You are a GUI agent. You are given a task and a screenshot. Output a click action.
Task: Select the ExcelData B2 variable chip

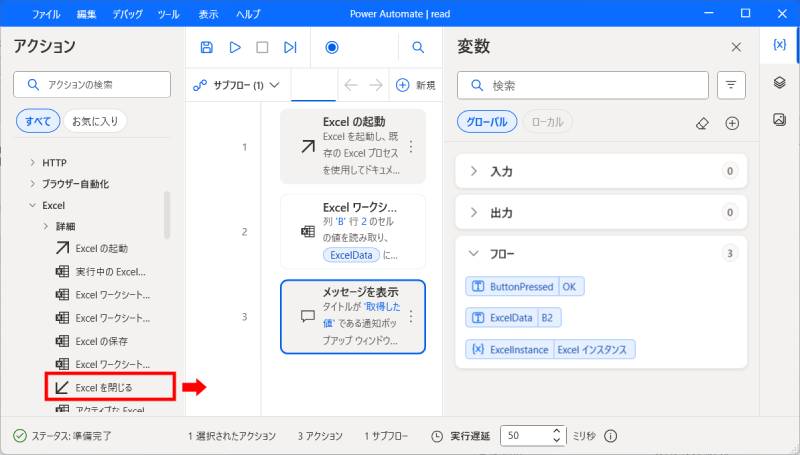point(513,318)
